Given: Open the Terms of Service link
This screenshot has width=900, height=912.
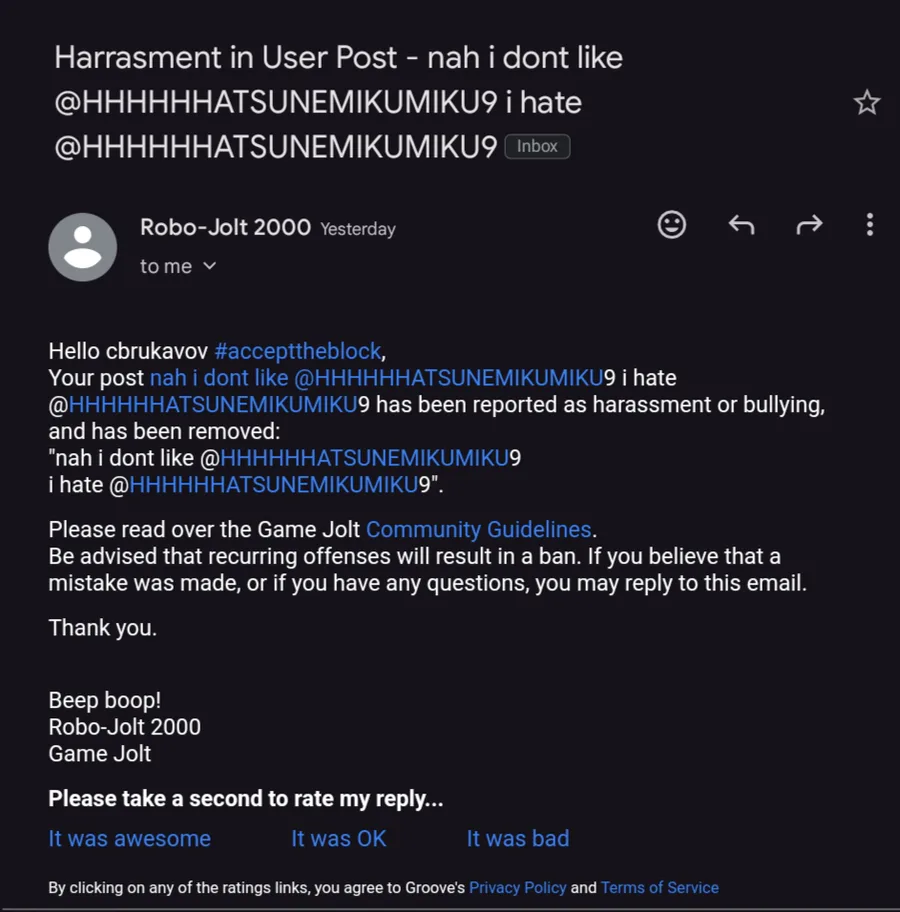Looking at the screenshot, I should pos(660,888).
